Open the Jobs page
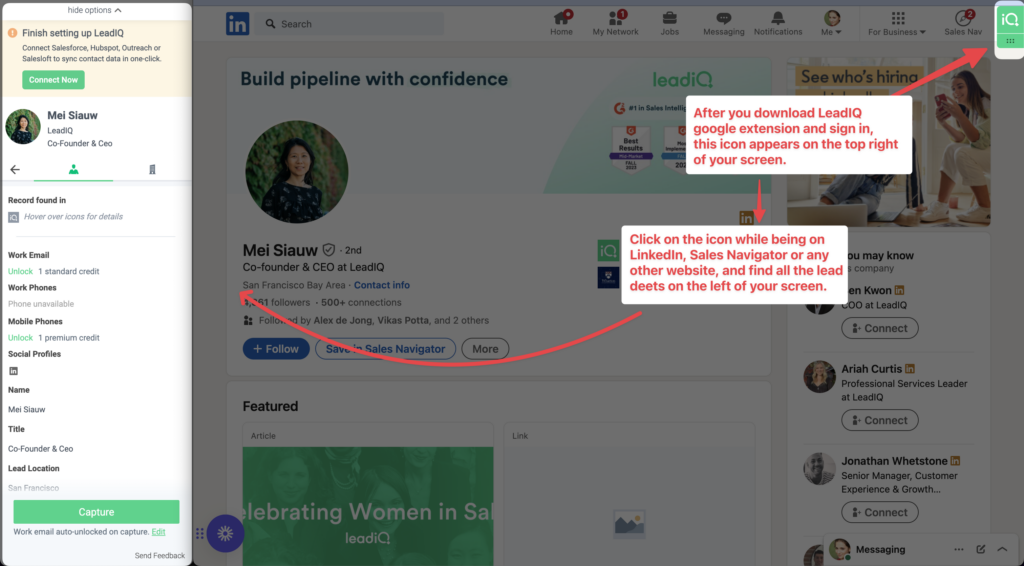The image size is (1024, 566). [669, 24]
